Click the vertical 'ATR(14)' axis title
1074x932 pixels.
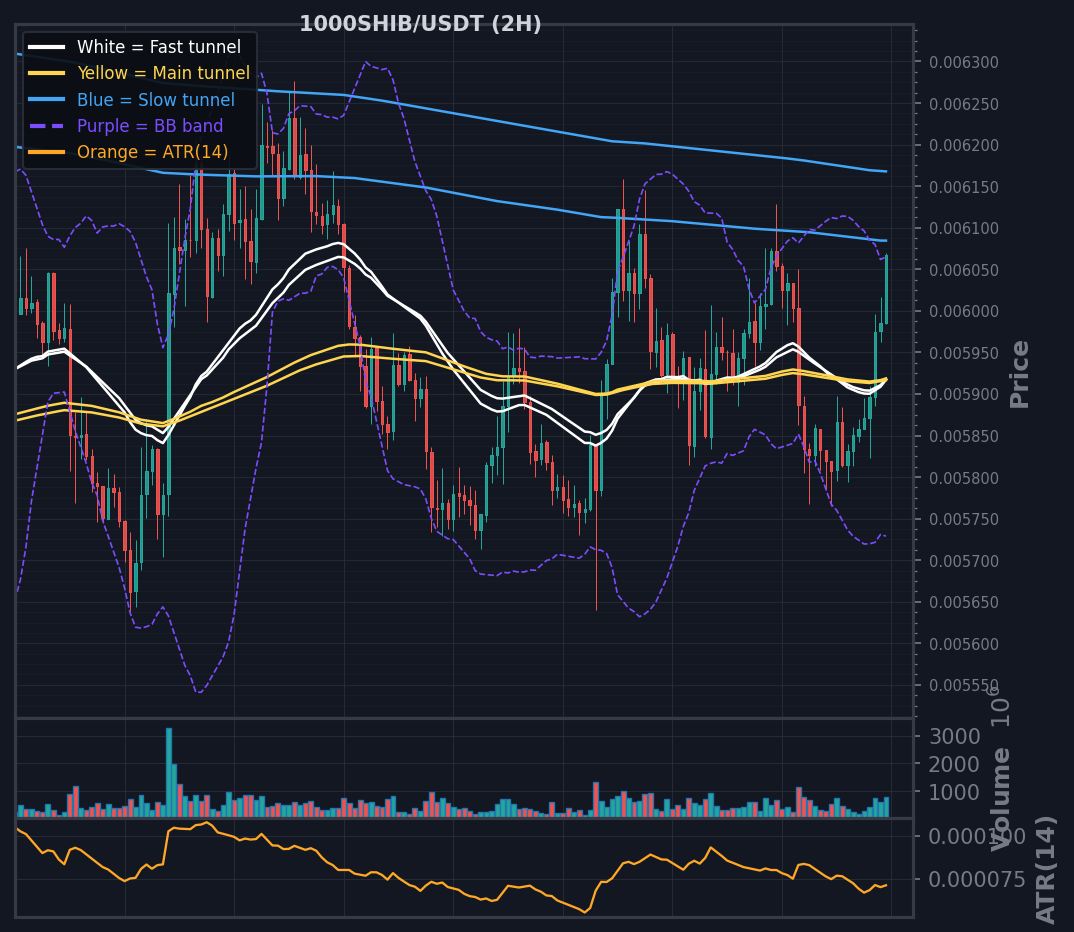point(1045,870)
